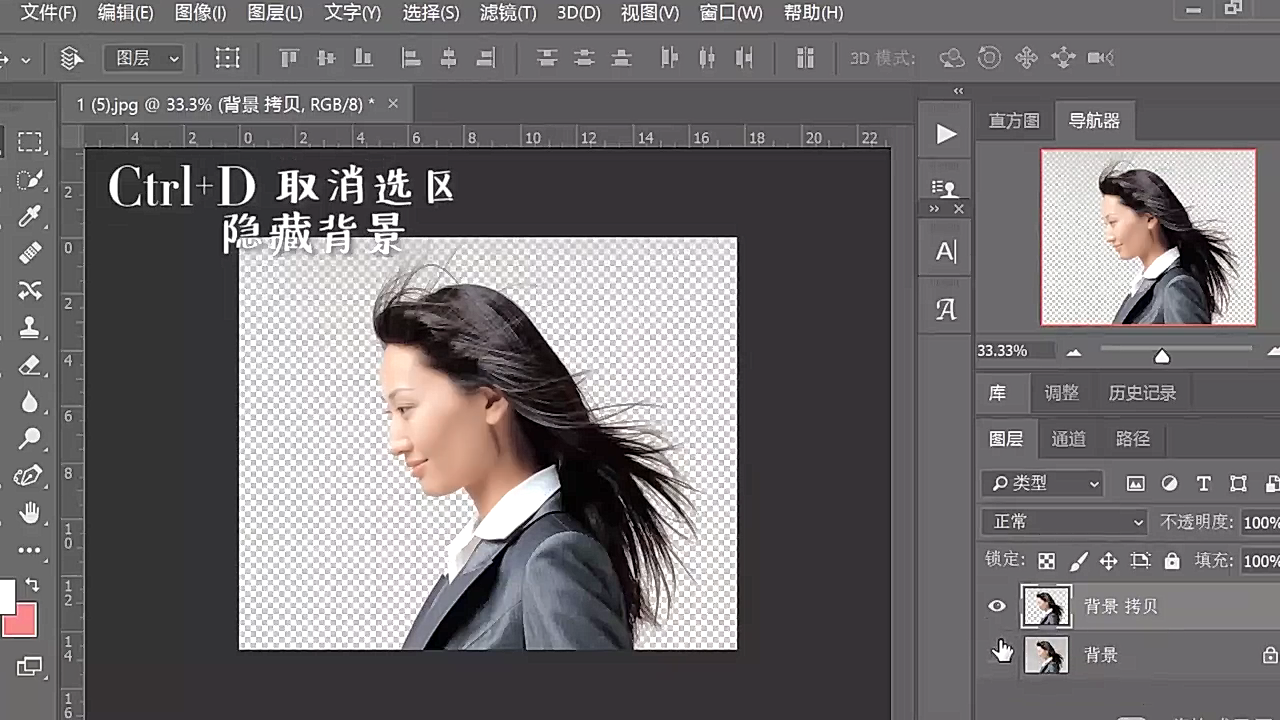
Task: Click align left edges icon
Action: click(411, 58)
